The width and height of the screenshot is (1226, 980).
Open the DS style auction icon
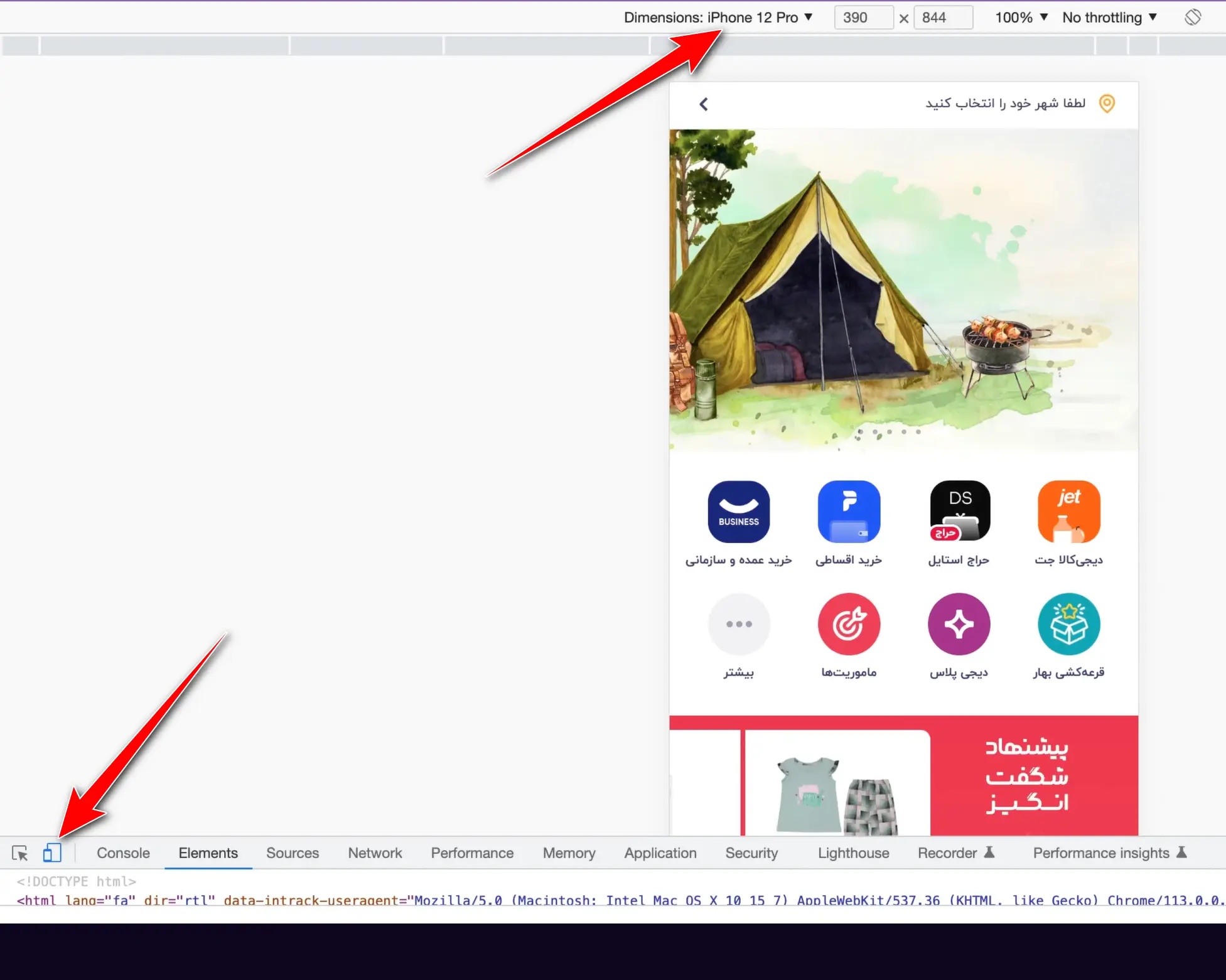click(959, 512)
